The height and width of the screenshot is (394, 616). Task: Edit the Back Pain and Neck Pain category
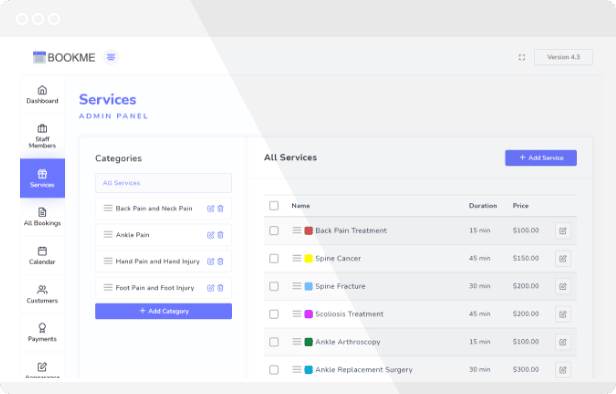[x=211, y=209]
